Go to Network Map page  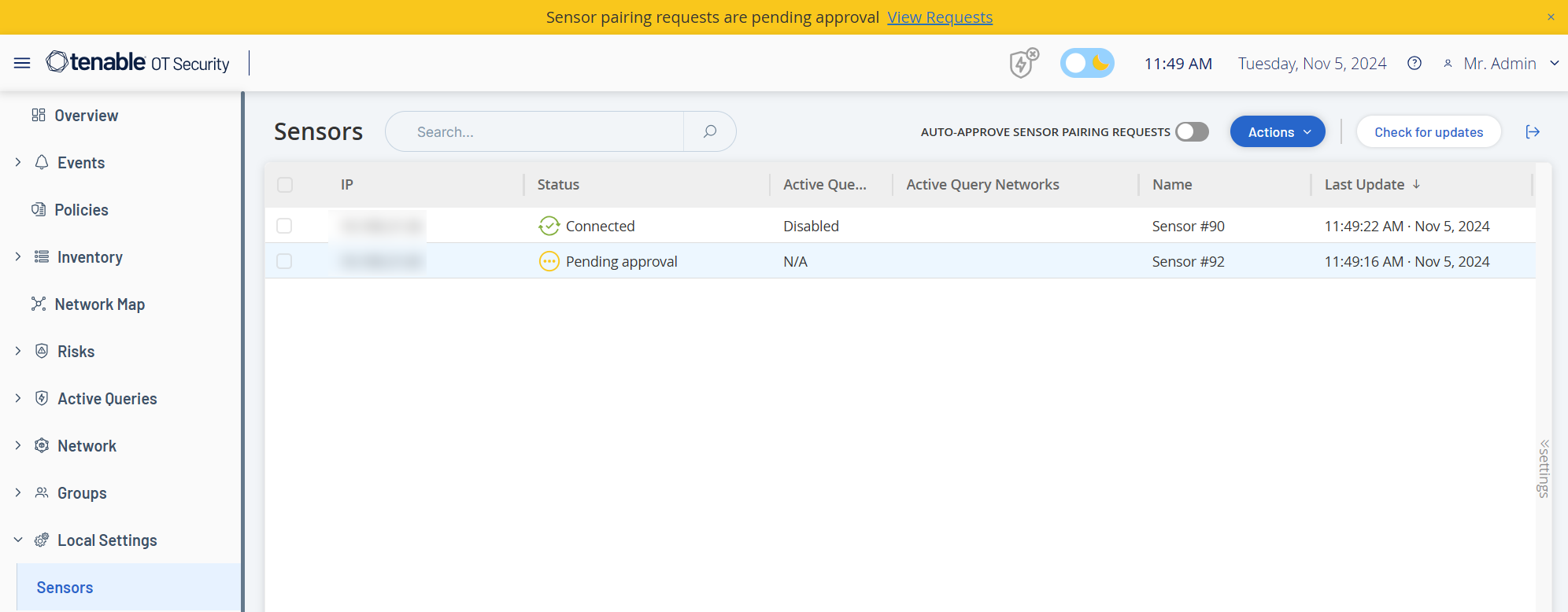coord(99,304)
